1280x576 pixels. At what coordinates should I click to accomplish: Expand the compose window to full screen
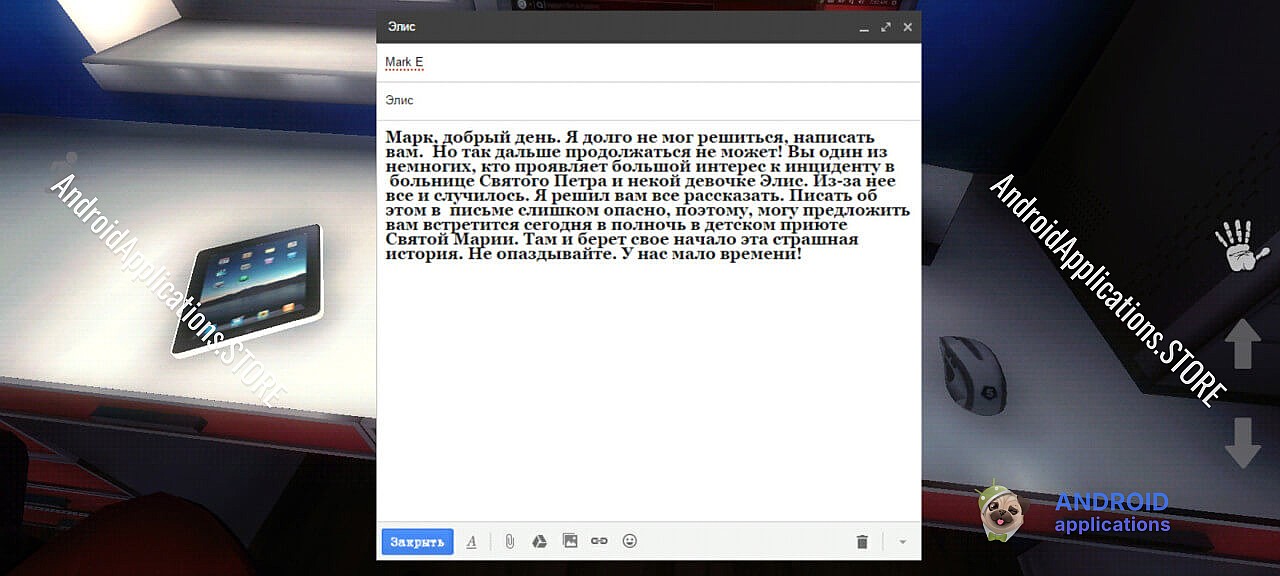click(x=886, y=27)
